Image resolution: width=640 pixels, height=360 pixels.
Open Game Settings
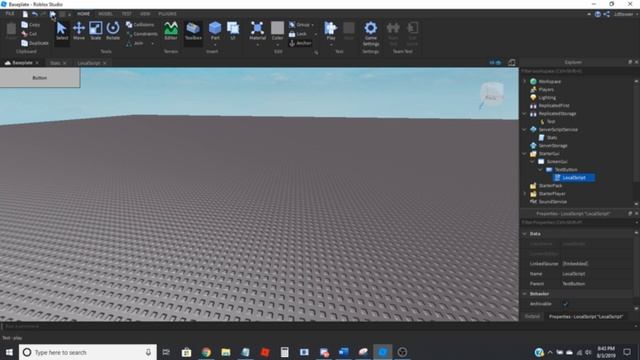pos(371,33)
